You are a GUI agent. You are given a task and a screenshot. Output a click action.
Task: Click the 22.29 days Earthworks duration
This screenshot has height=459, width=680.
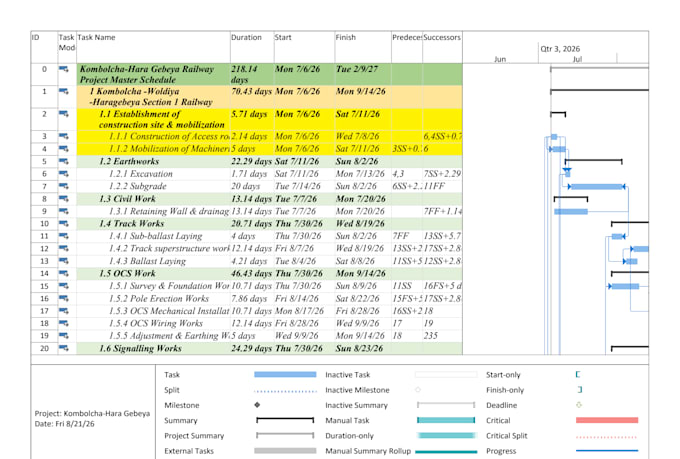(252, 161)
